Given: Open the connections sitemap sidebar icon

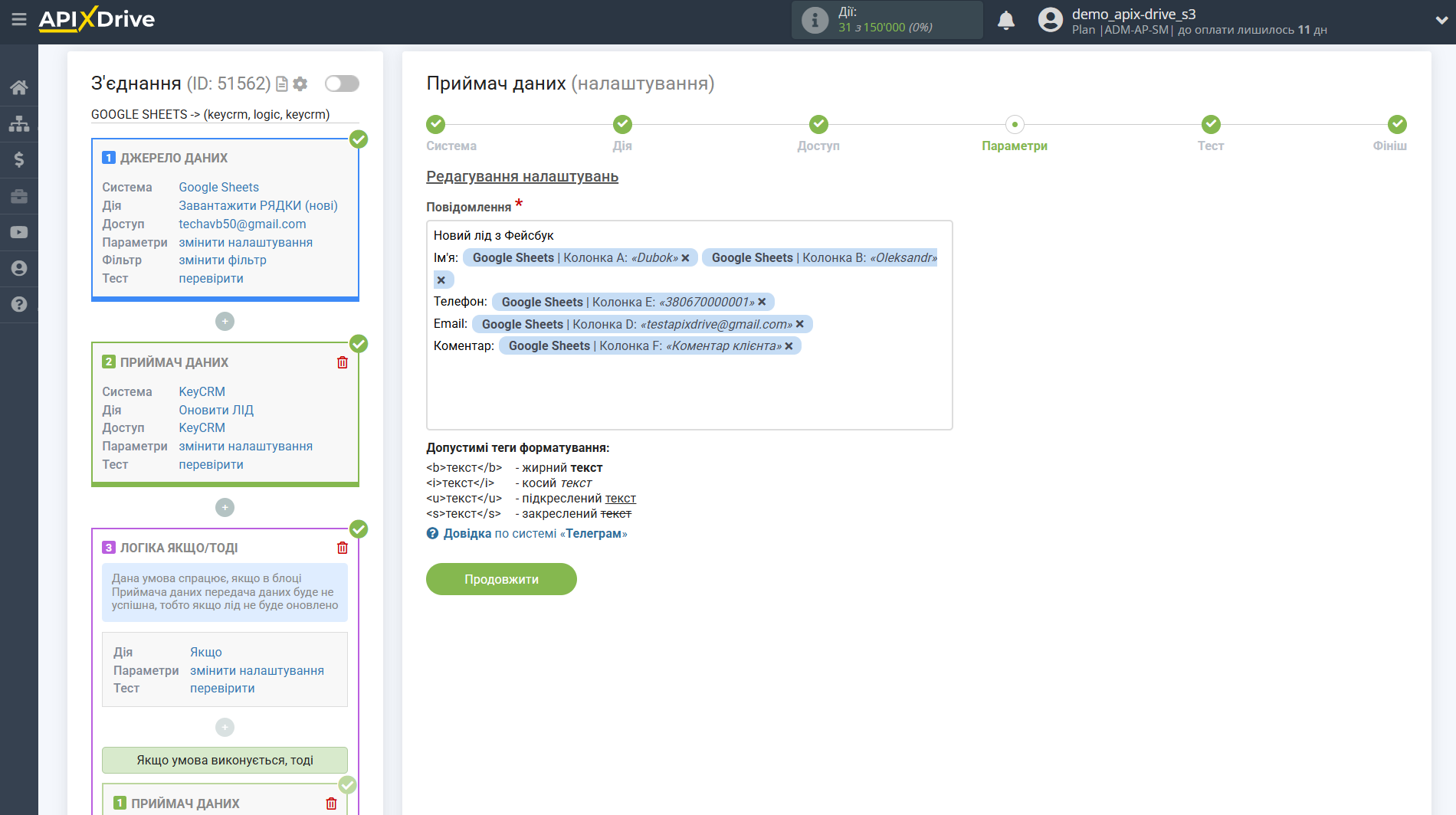Looking at the screenshot, I should point(19,123).
